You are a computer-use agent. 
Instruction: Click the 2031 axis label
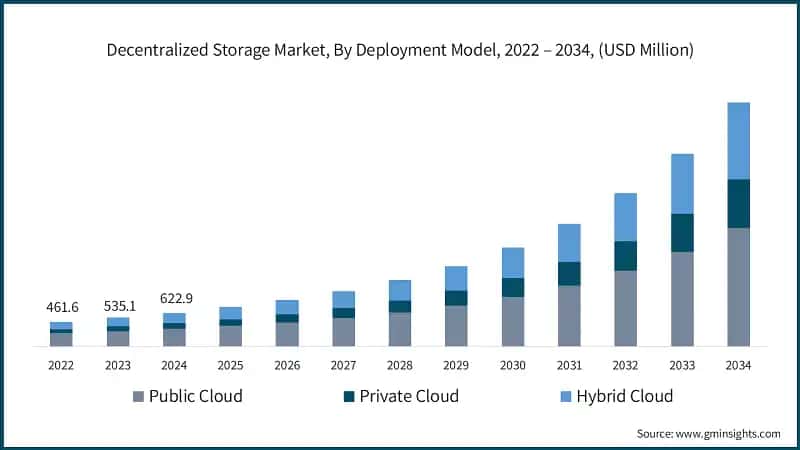click(x=569, y=365)
